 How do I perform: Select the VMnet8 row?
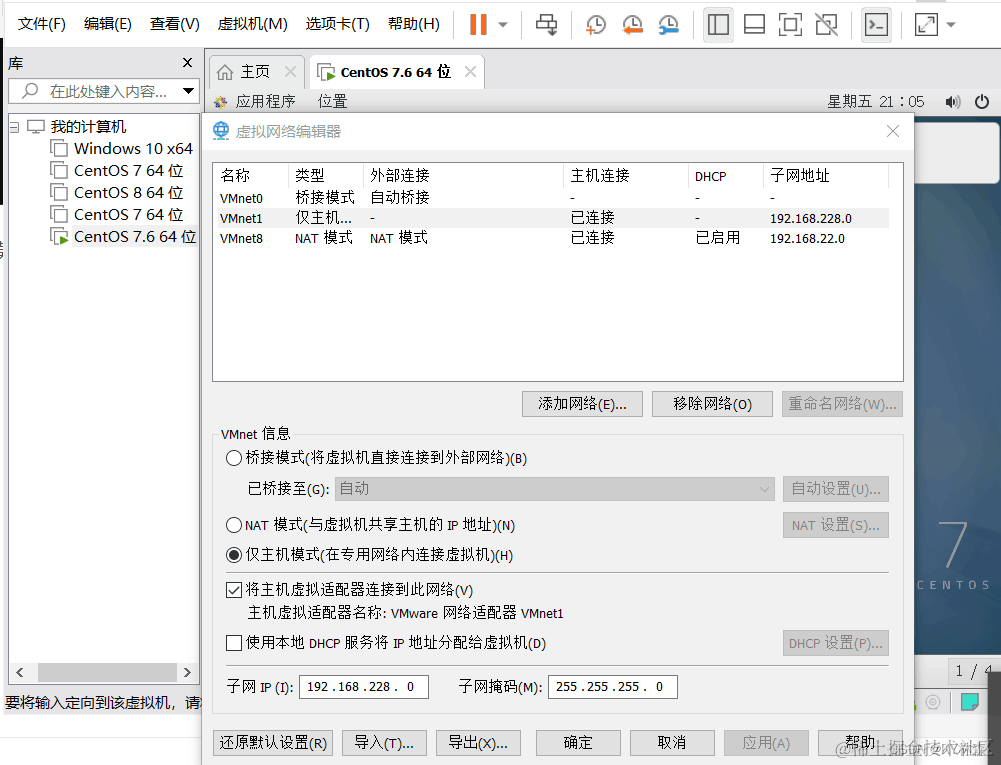tap(553, 238)
